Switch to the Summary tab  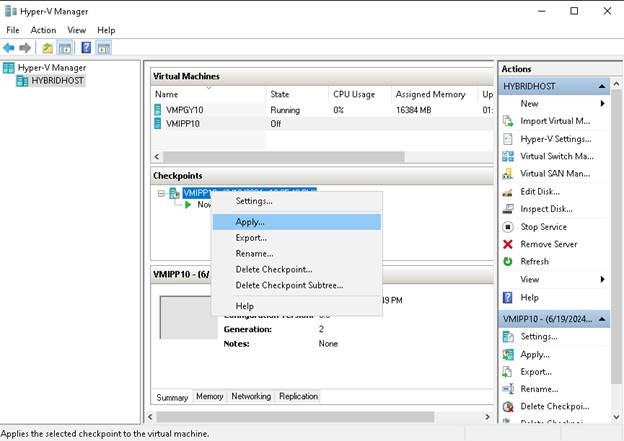[172, 397]
